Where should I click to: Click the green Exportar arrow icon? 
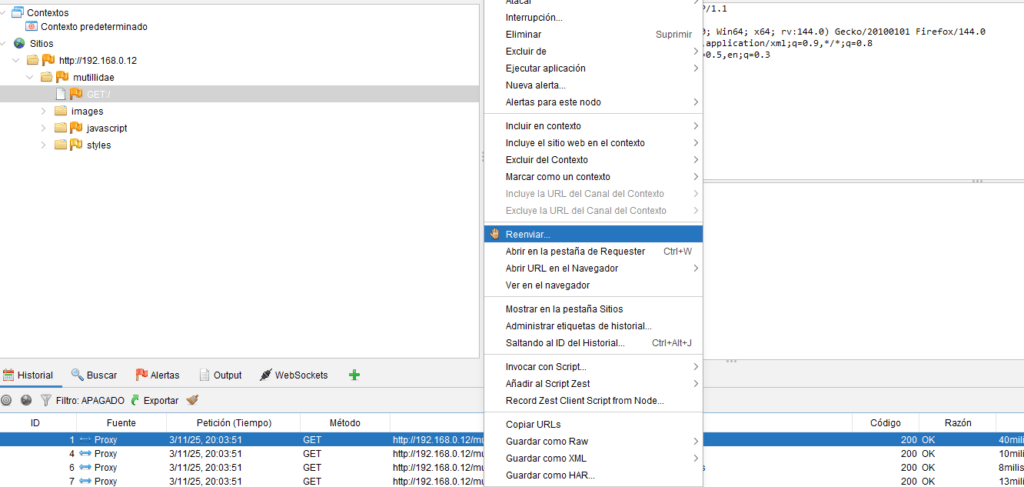(x=135, y=400)
